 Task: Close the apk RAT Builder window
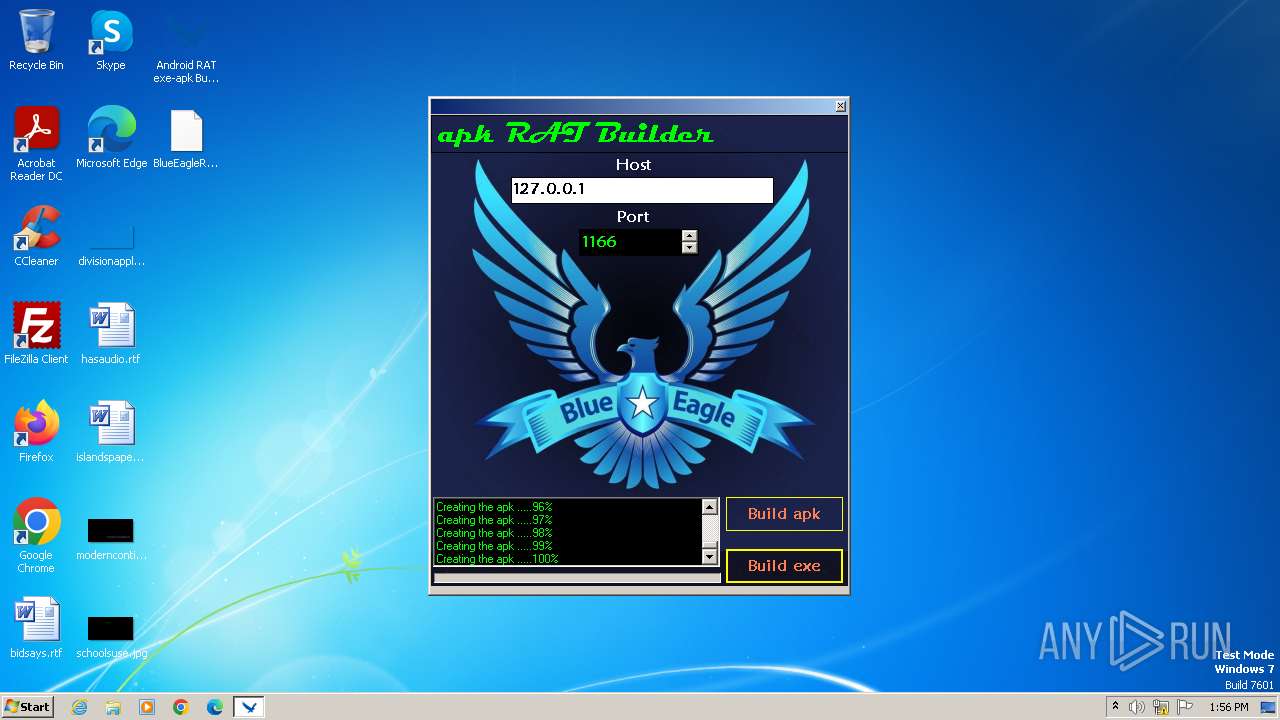pos(840,106)
